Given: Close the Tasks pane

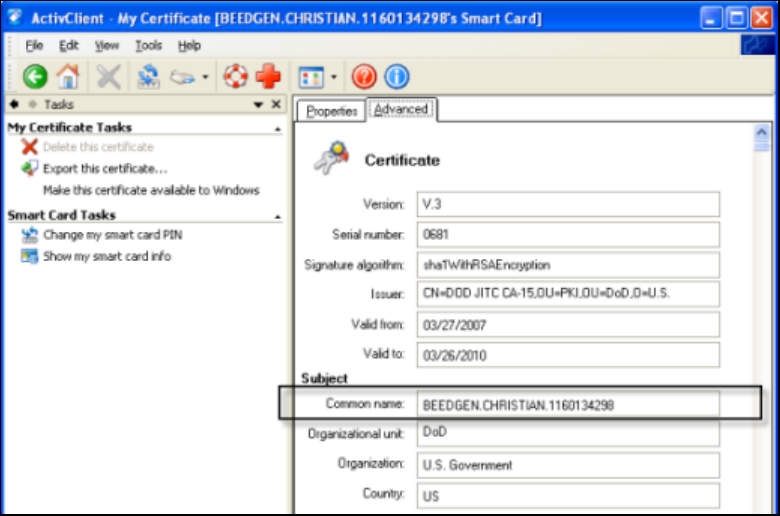Looking at the screenshot, I should click(276, 104).
